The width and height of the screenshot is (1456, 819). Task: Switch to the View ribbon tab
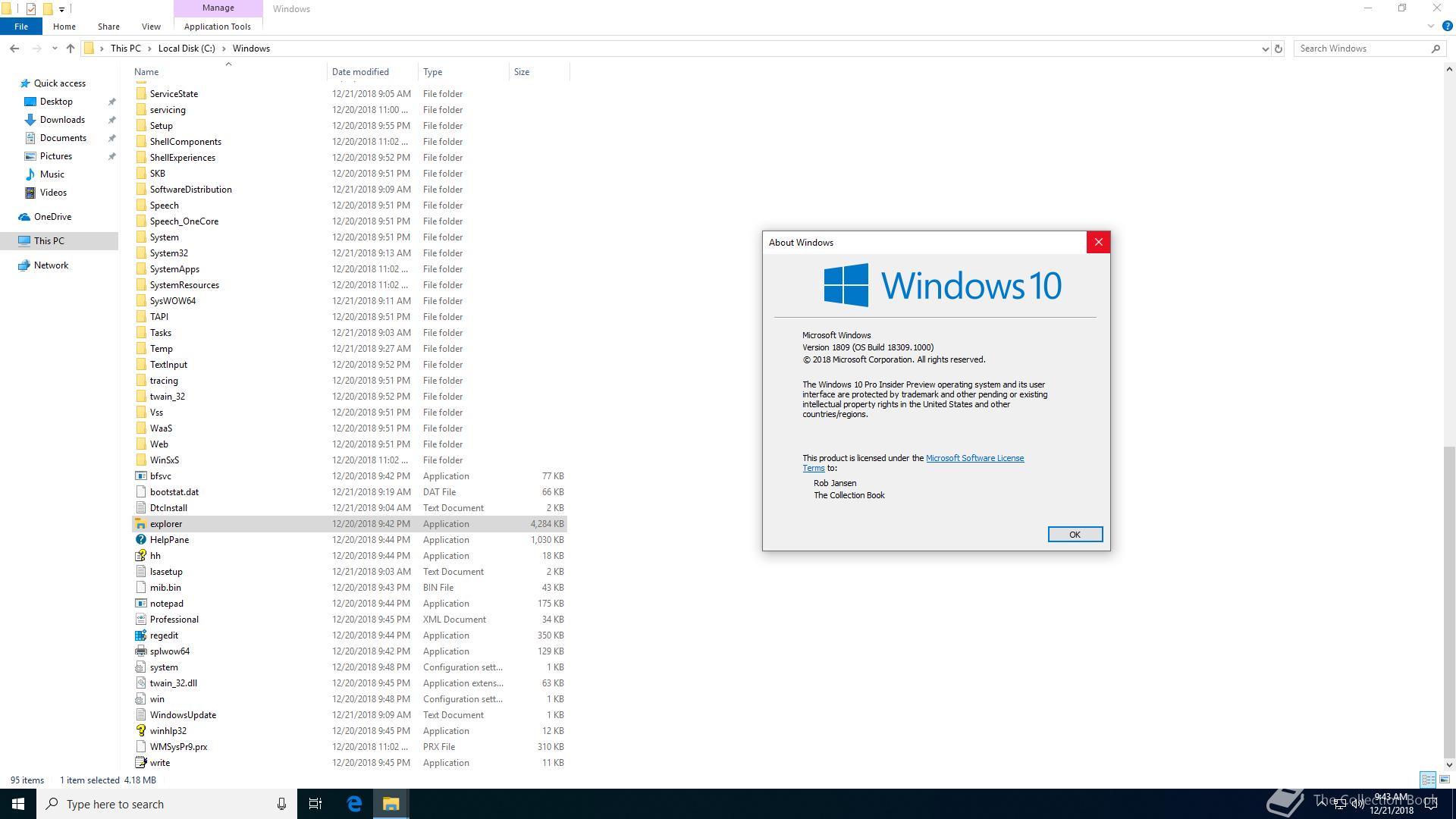tap(151, 27)
